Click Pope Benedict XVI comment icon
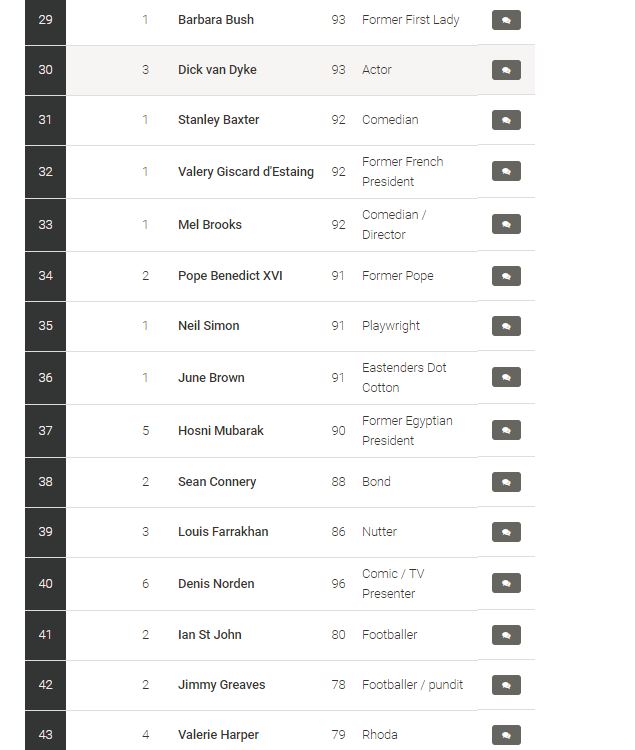 [x=506, y=276]
